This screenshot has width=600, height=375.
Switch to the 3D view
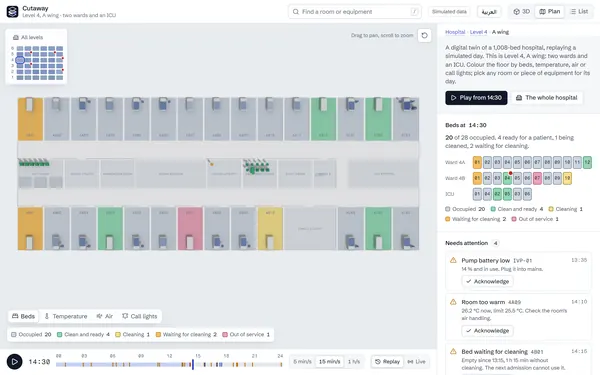coord(522,11)
